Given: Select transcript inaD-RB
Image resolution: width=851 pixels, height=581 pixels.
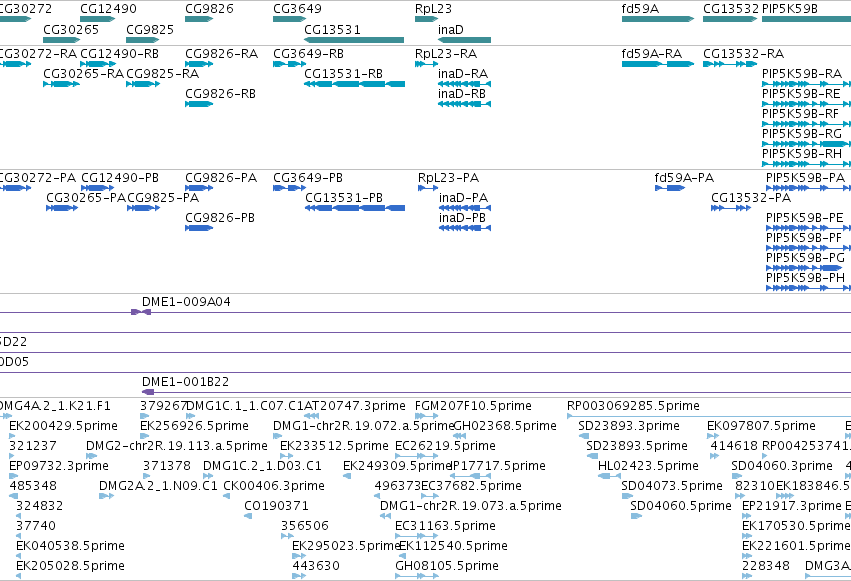Looking at the screenshot, I should click(464, 104).
